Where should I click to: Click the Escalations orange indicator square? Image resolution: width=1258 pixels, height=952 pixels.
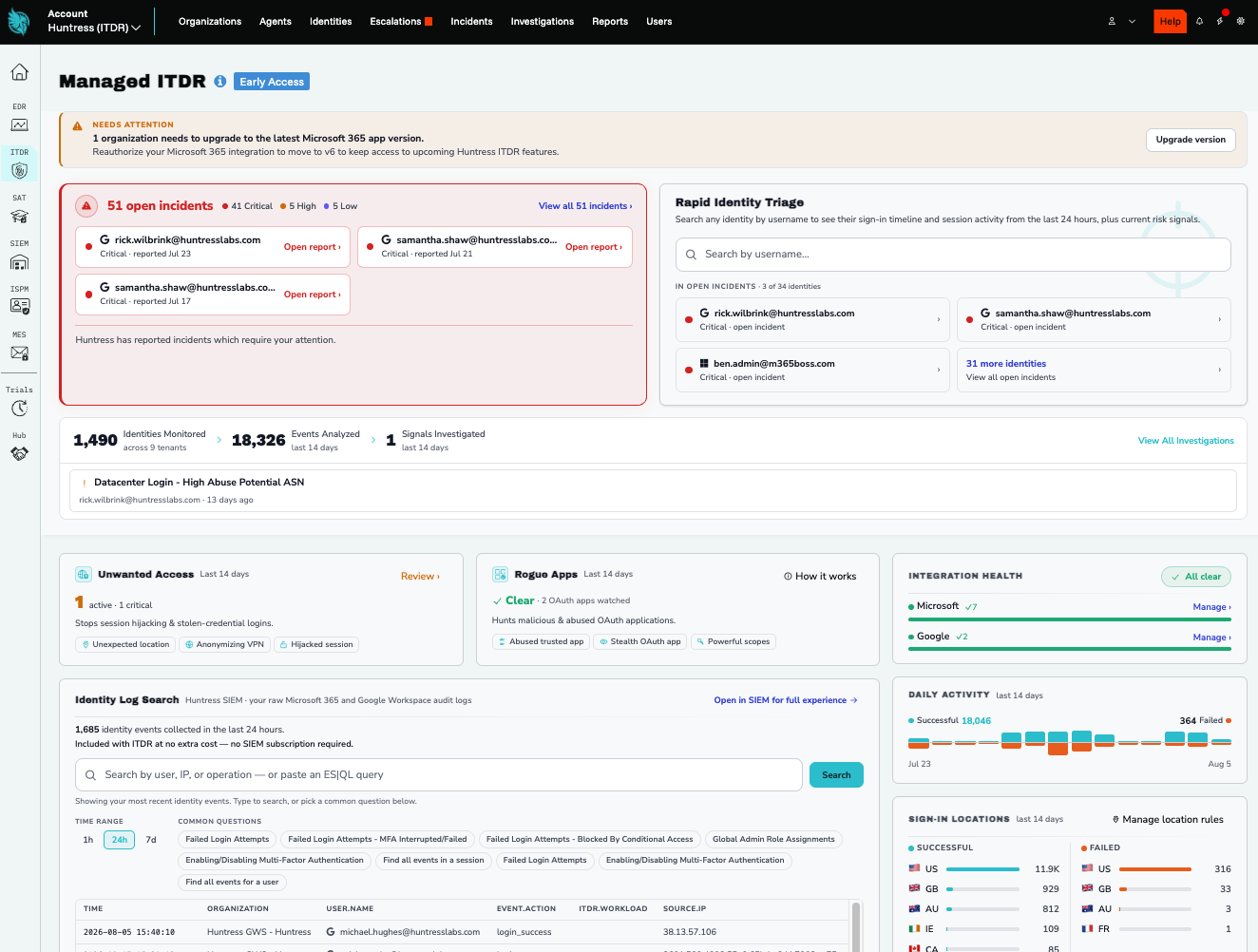click(x=429, y=22)
